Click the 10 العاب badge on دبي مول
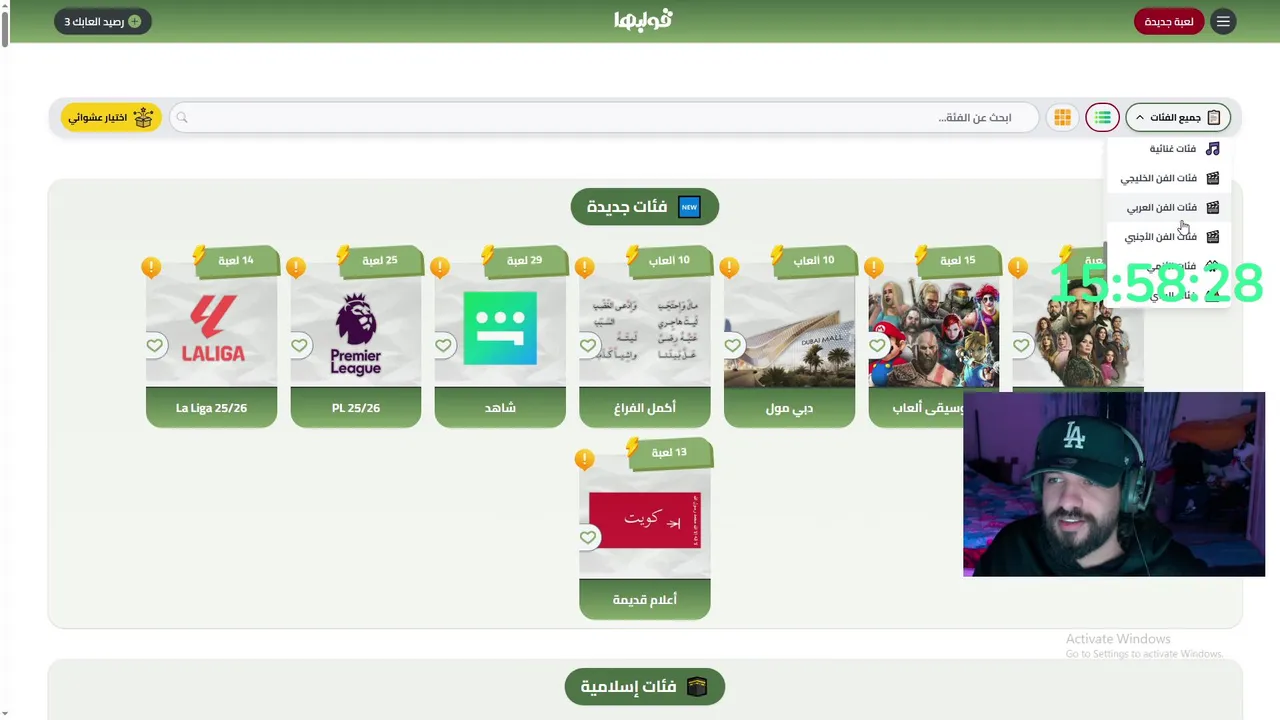Image resolution: width=1280 pixels, height=720 pixels. (813, 260)
